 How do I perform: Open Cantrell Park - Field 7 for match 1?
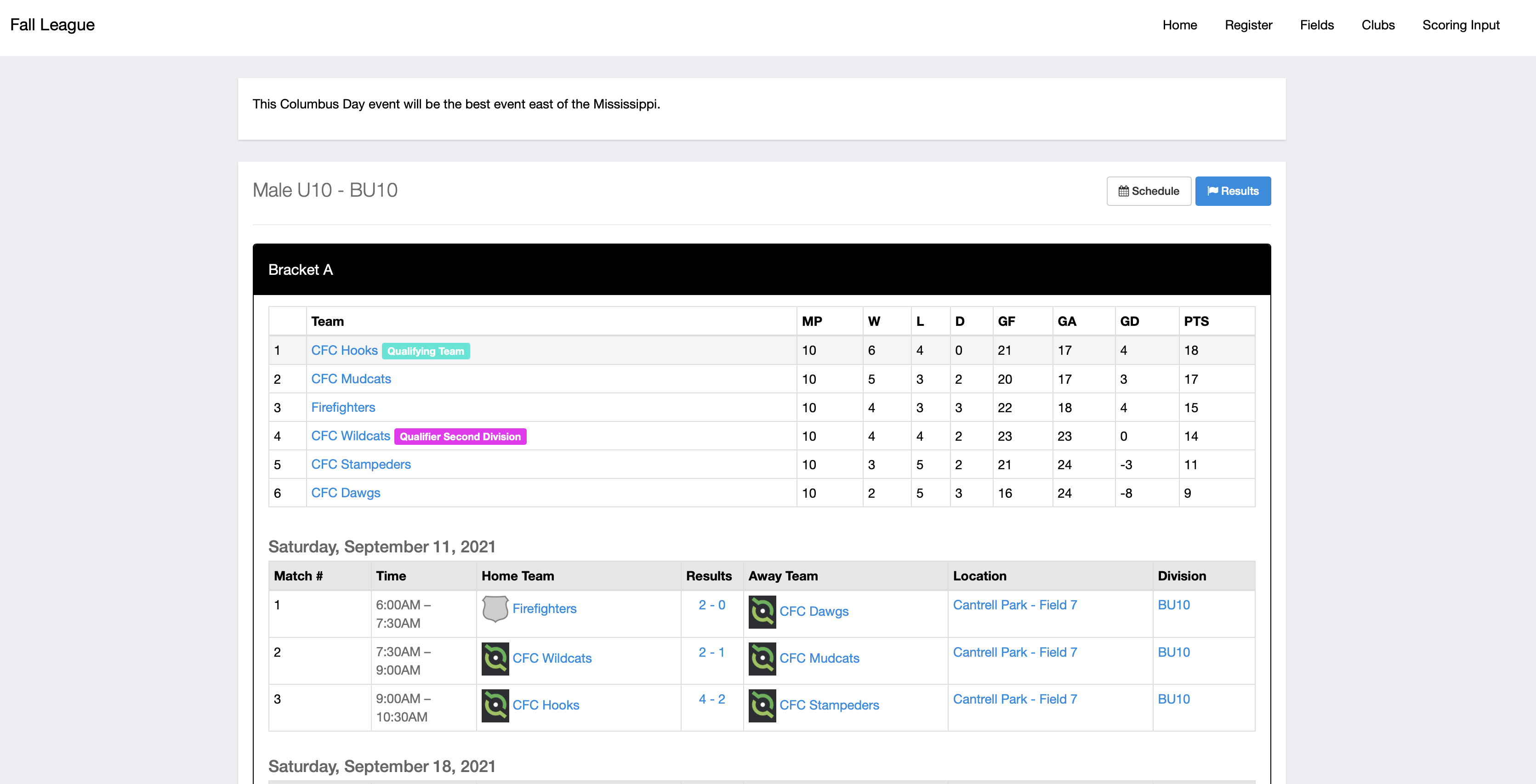pyautogui.click(x=1015, y=605)
